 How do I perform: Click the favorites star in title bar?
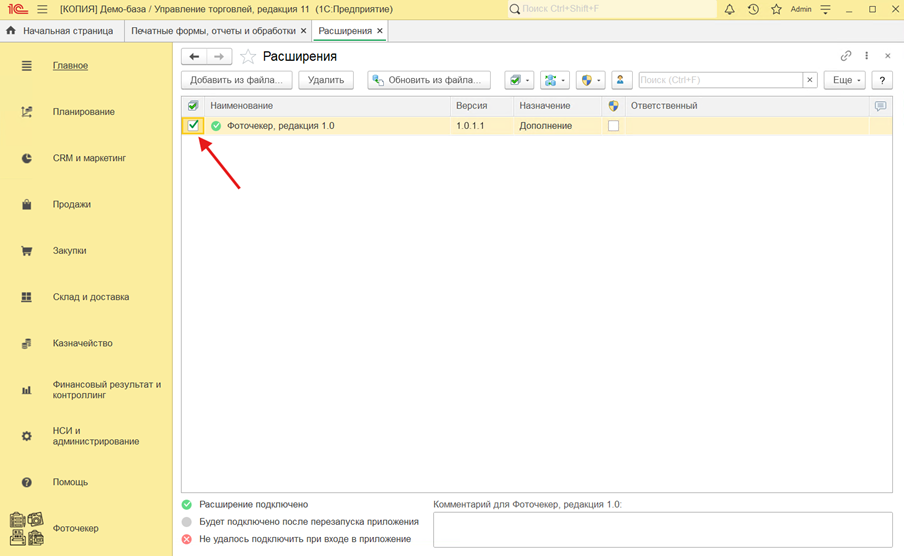coord(776,9)
